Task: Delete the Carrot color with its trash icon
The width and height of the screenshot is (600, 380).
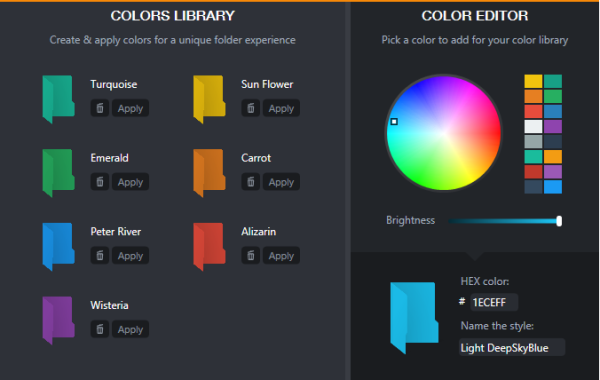Action: (x=250, y=182)
